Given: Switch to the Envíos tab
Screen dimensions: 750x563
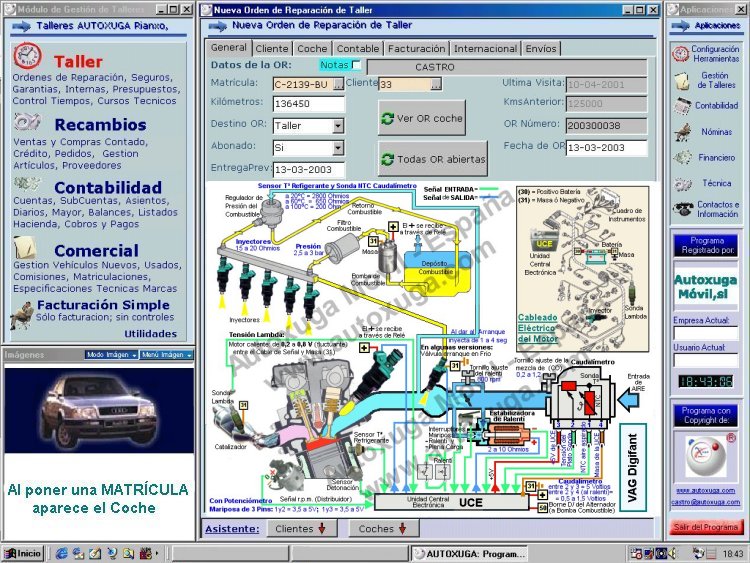Looking at the screenshot, I should (541, 48).
